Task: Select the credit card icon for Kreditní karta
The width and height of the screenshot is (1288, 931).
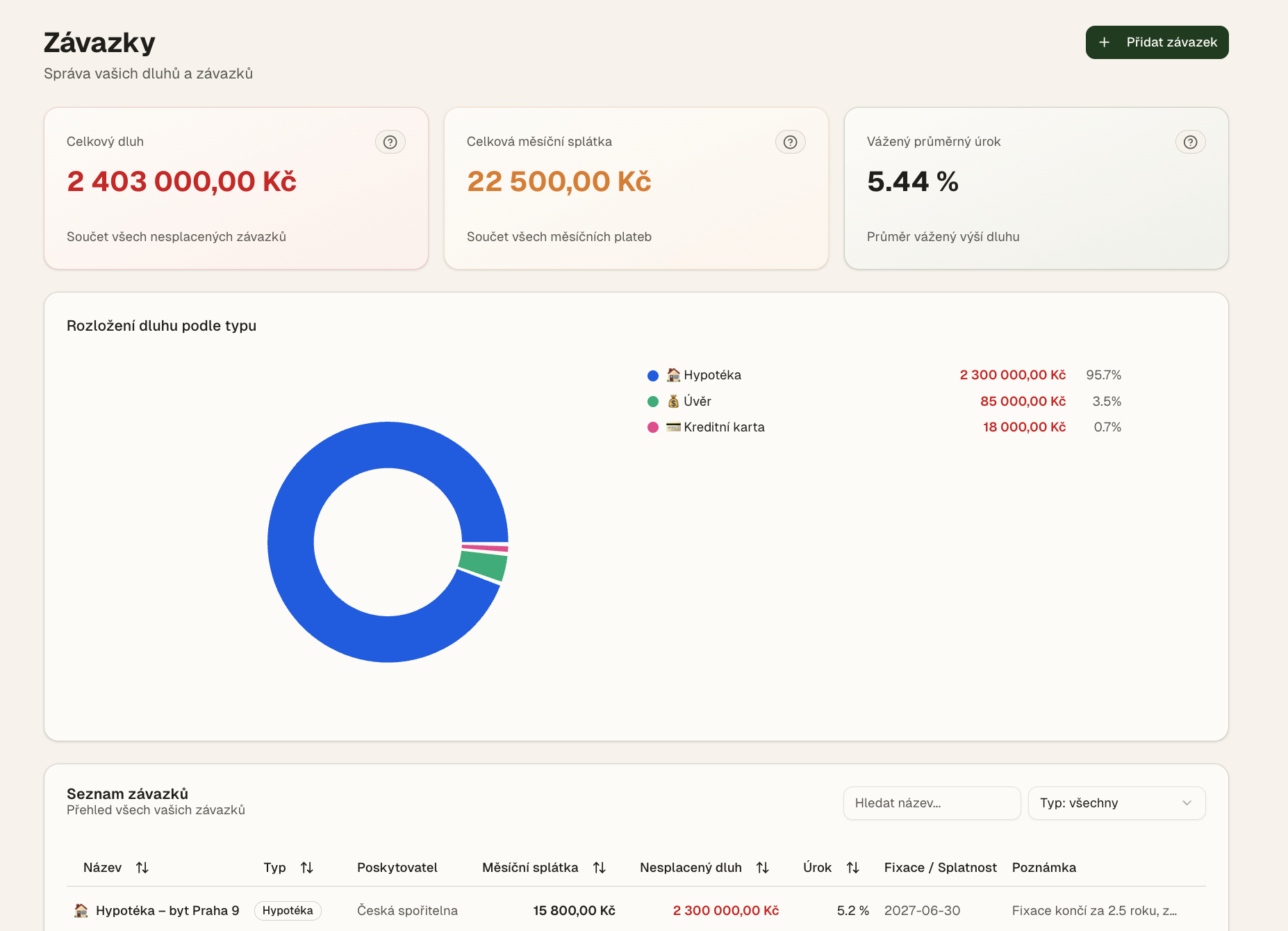Action: click(x=672, y=427)
